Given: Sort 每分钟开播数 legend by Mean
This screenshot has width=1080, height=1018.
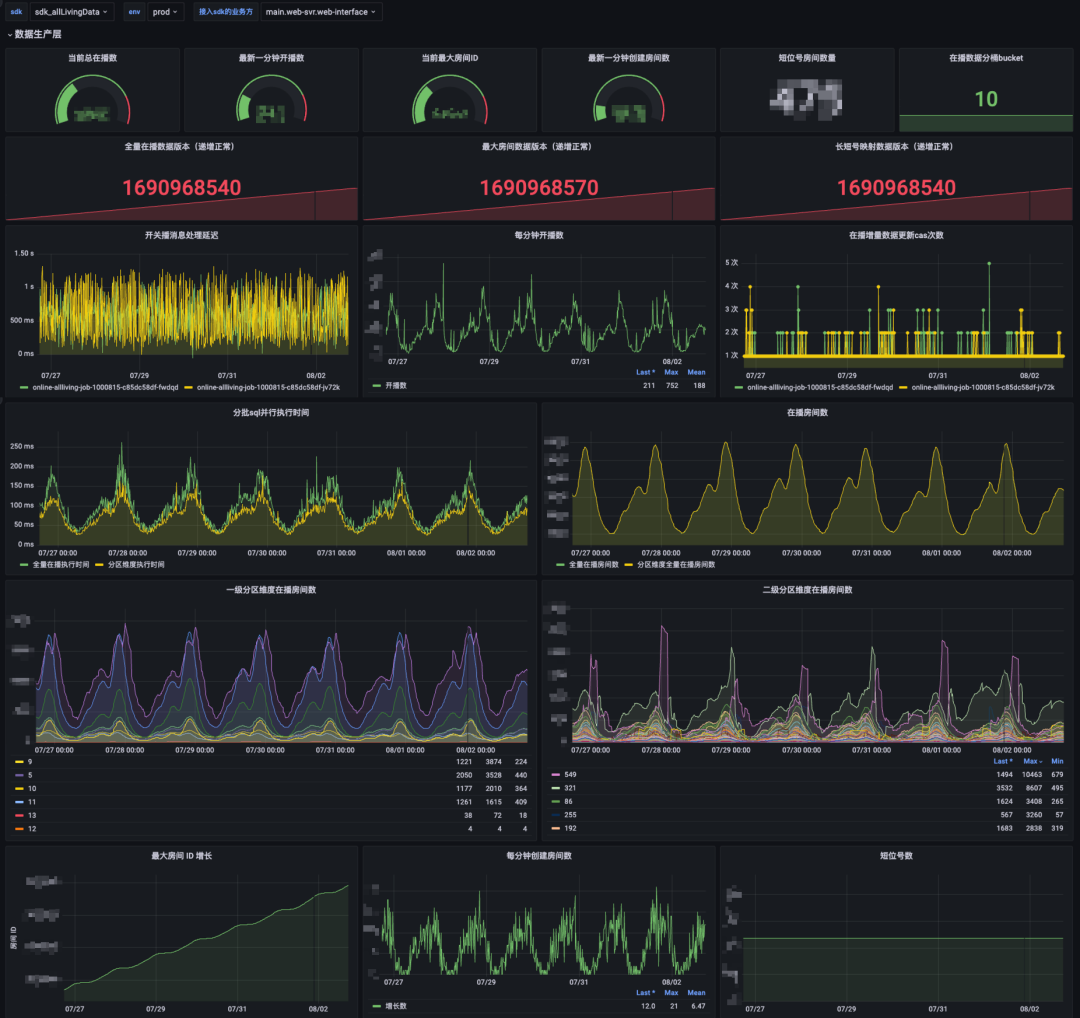Looking at the screenshot, I should pyautogui.click(x=696, y=372).
